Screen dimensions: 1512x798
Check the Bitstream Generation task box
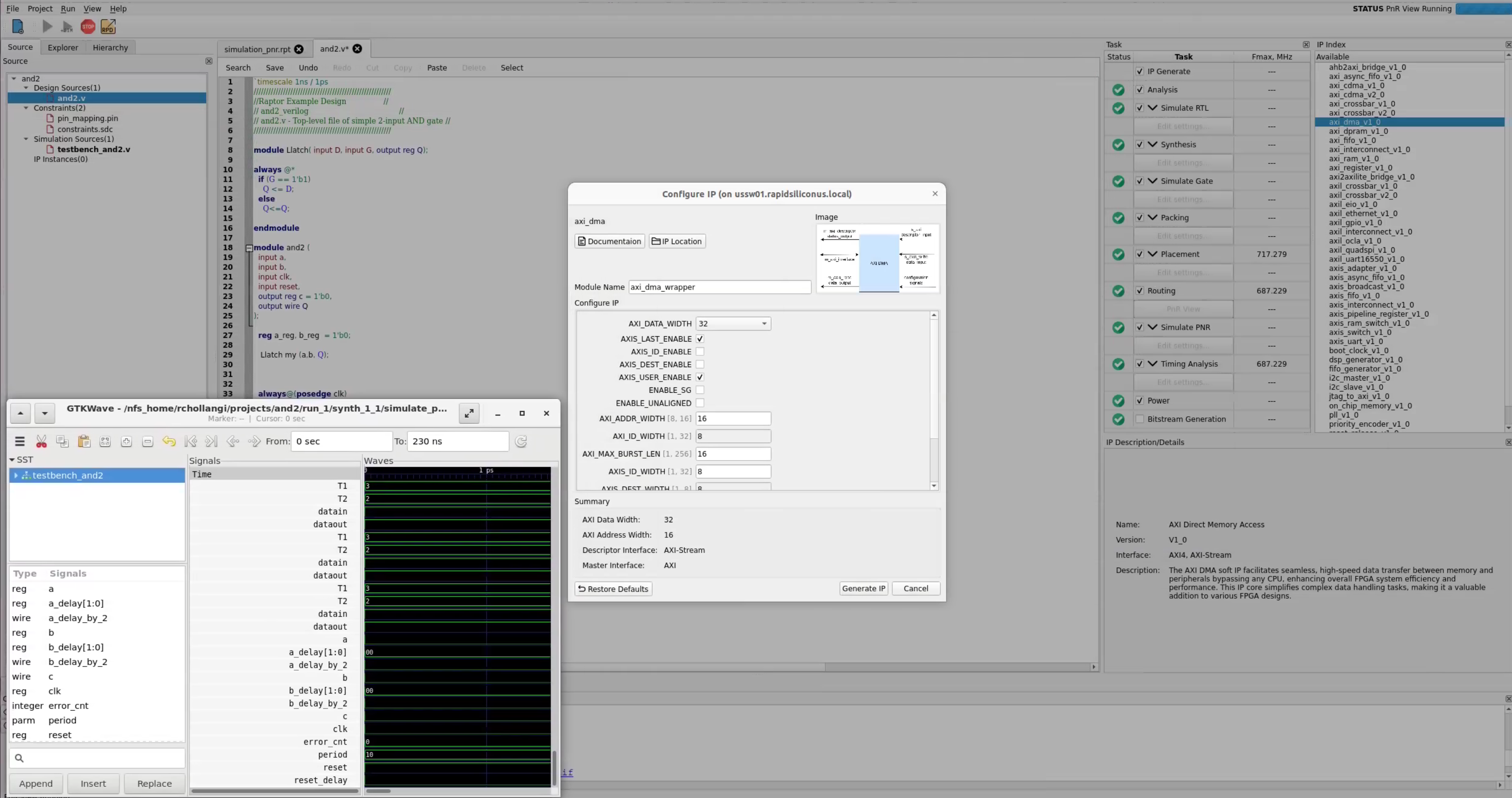[x=1139, y=419]
